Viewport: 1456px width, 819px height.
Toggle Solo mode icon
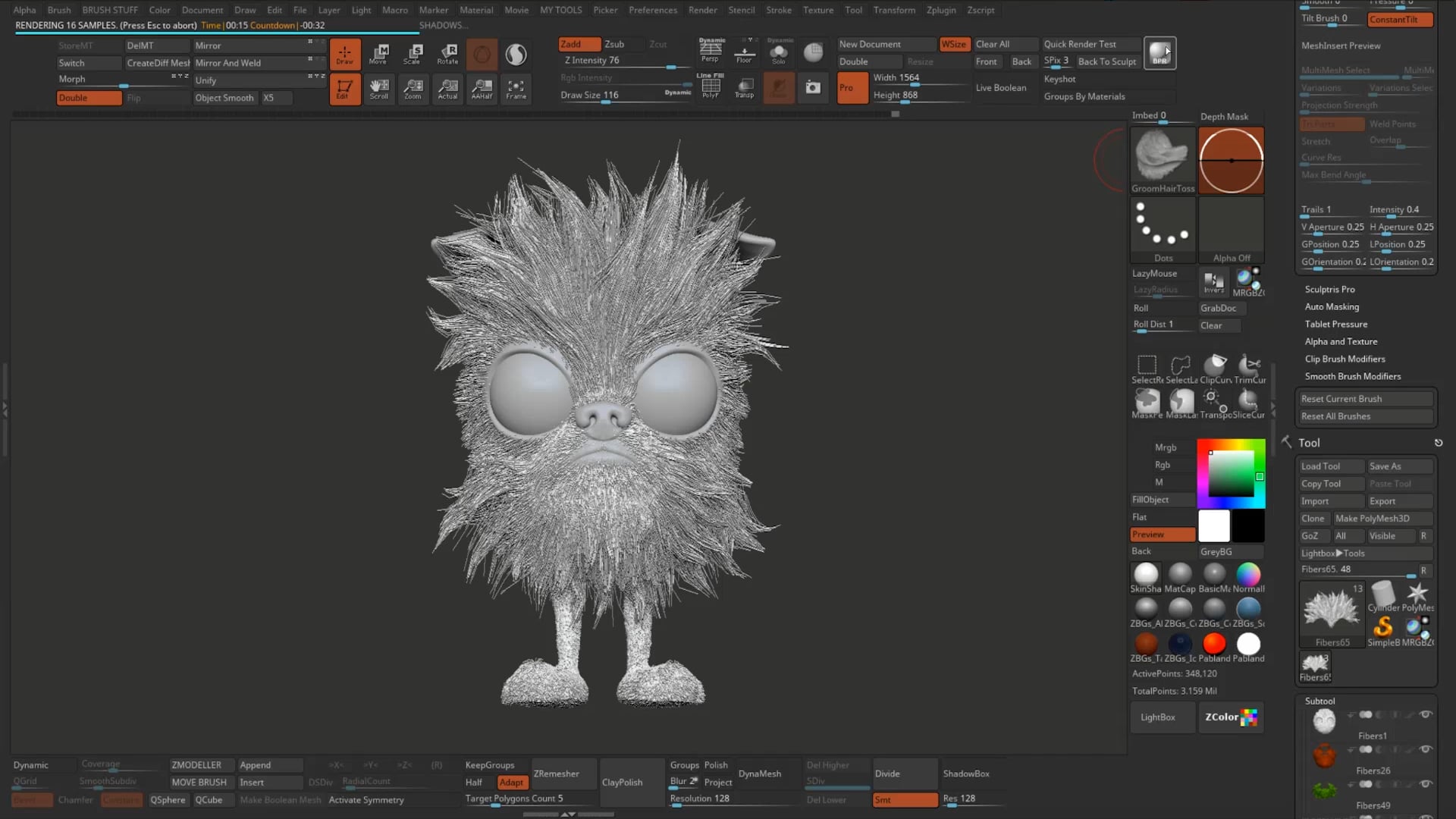pyautogui.click(x=779, y=52)
